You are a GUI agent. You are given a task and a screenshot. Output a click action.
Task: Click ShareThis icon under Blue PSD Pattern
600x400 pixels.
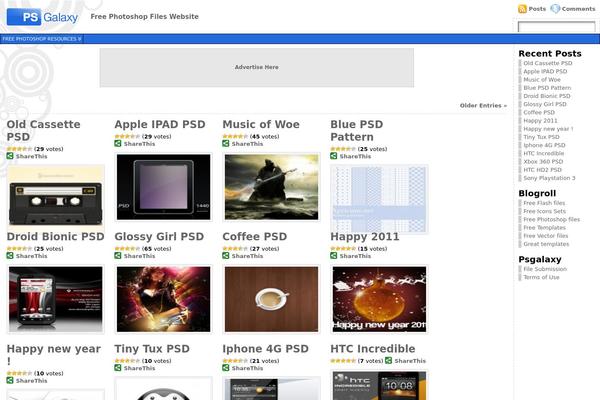[x=334, y=156]
